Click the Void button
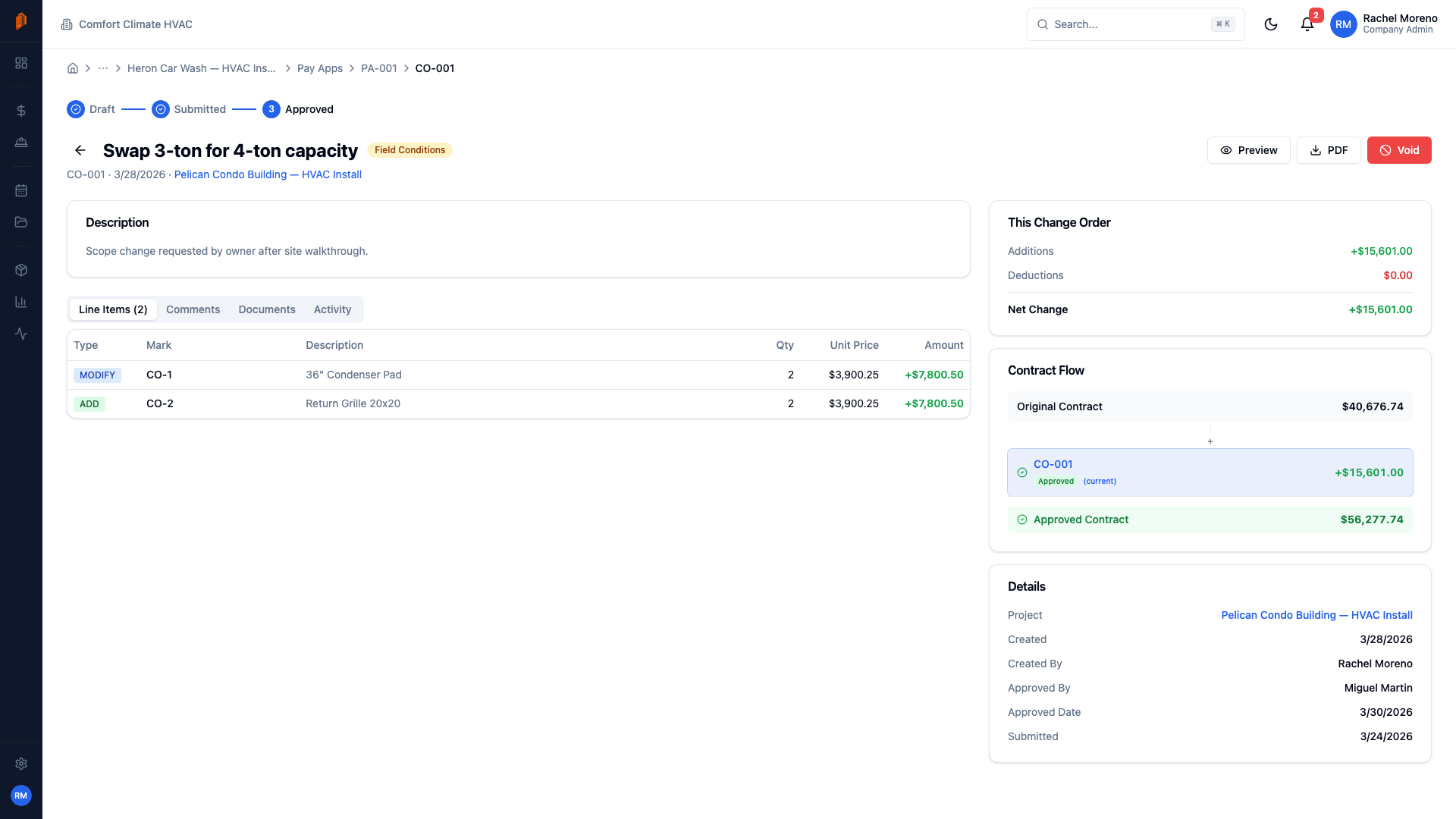 point(1399,150)
